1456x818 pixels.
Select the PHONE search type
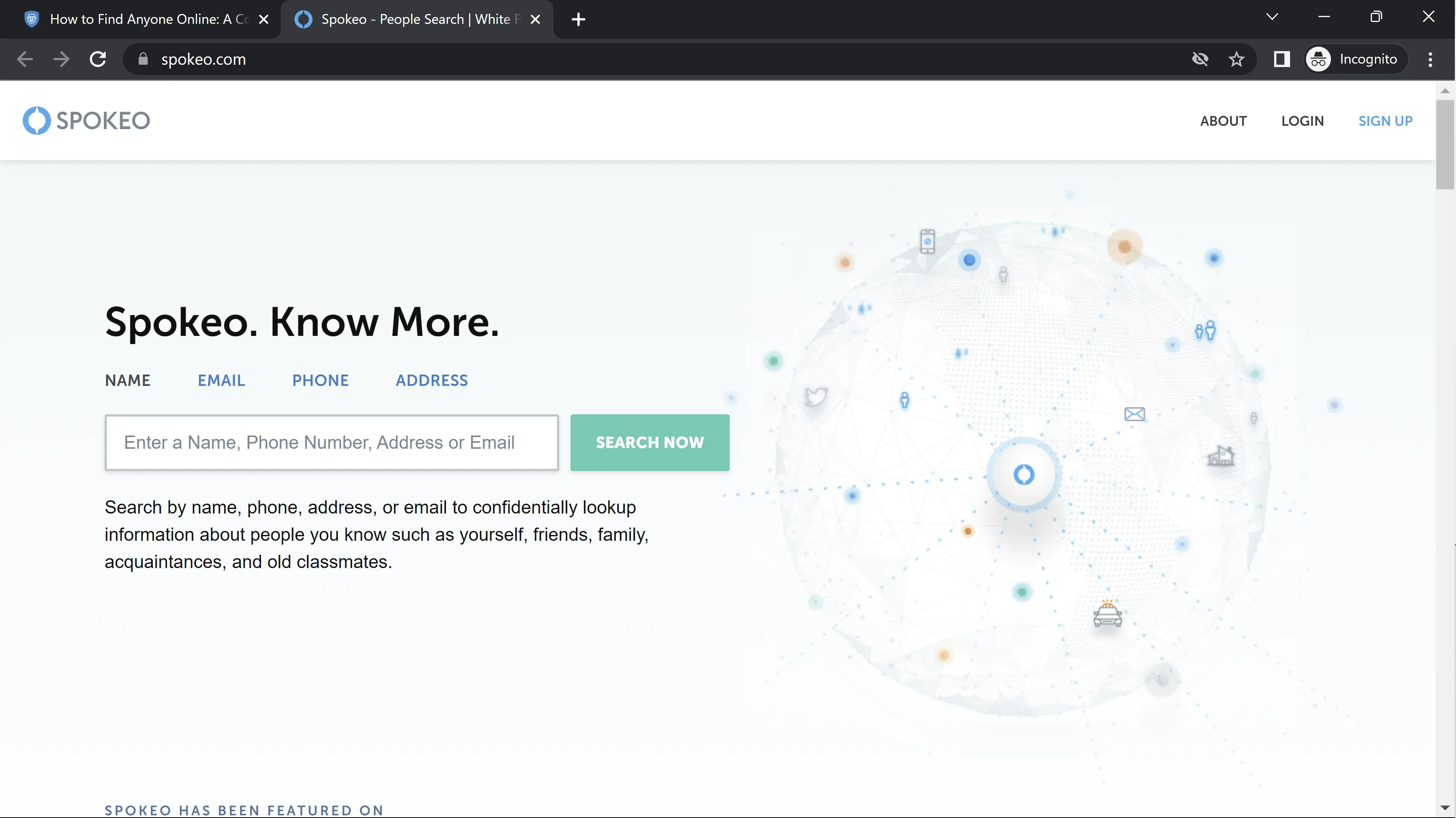320,380
